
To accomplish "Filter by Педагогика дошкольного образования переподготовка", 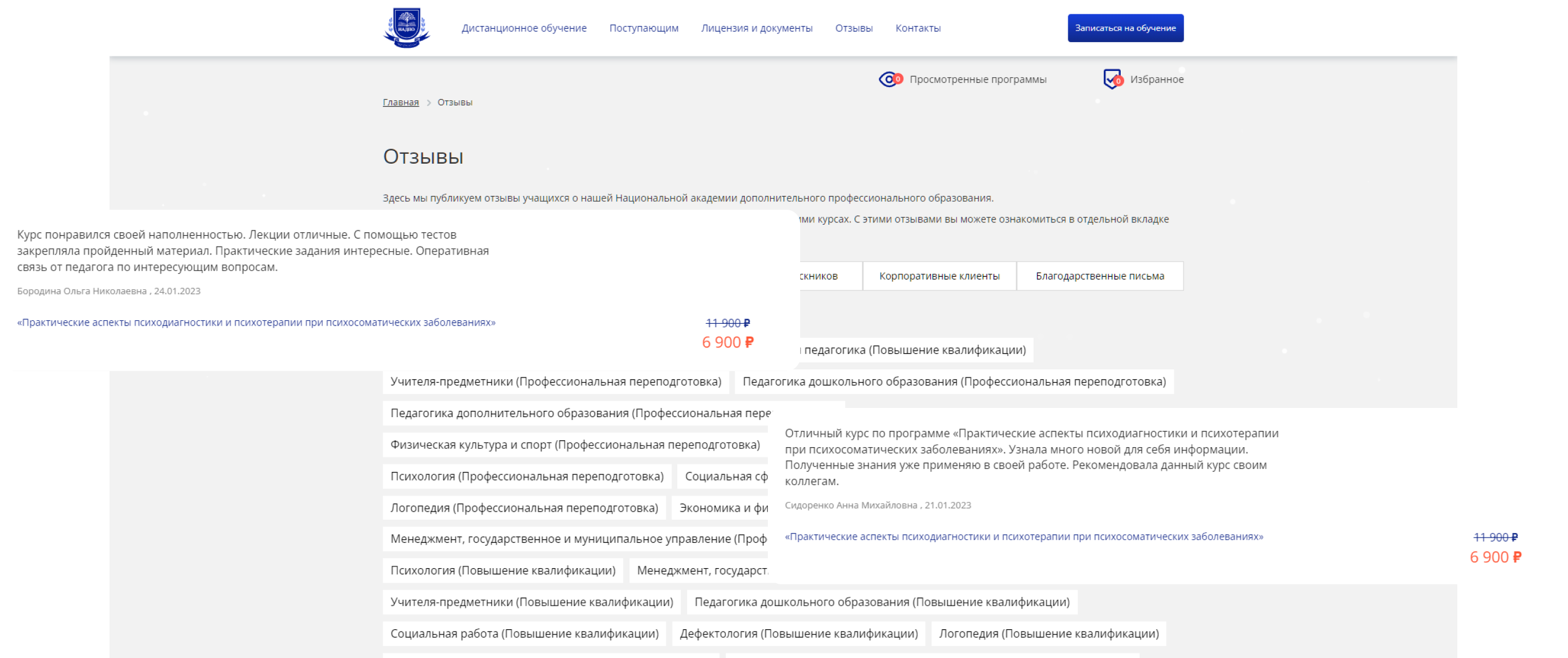I will click(x=953, y=382).
